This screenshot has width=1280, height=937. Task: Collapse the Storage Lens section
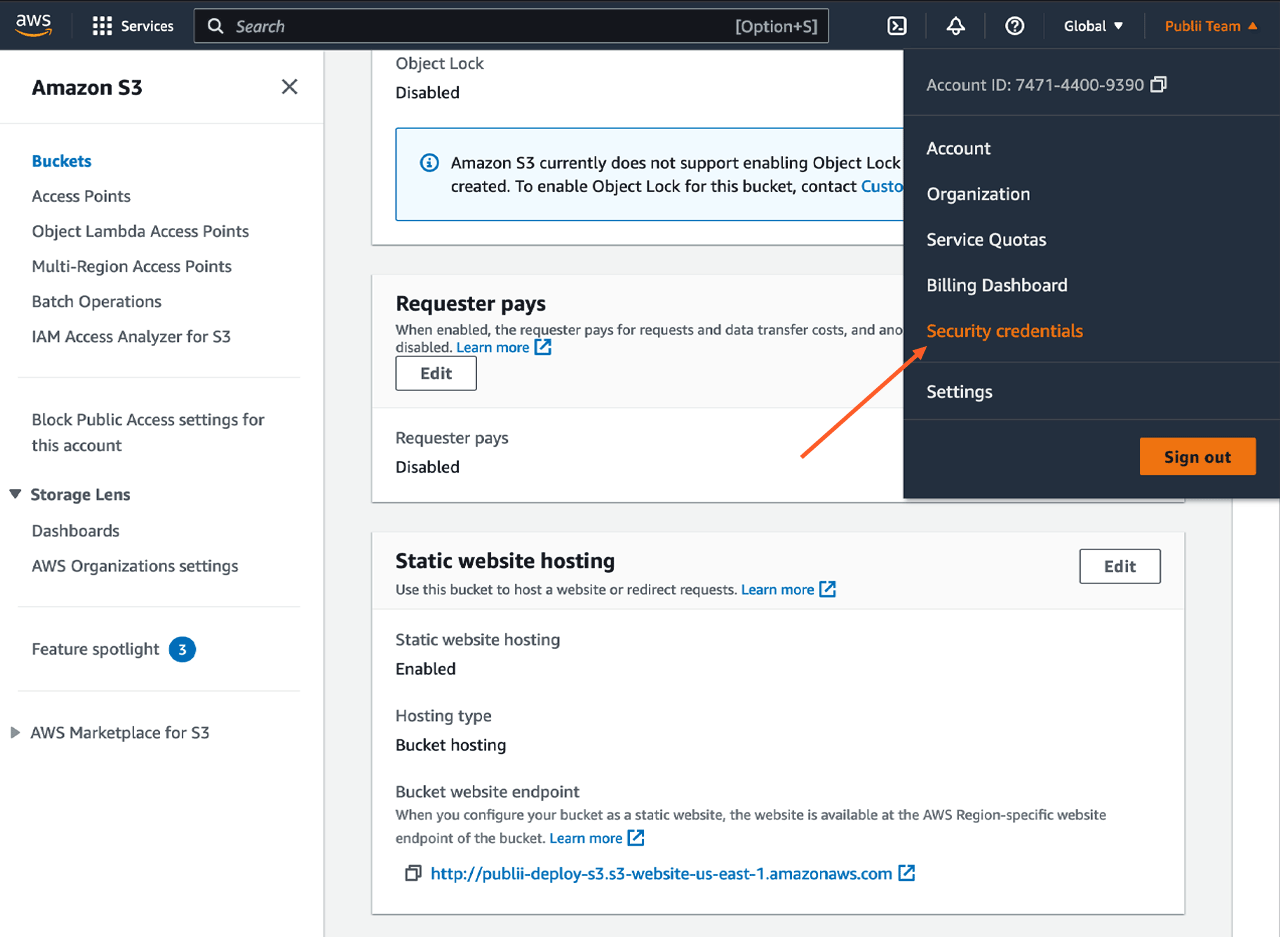(x=14, y=494)
